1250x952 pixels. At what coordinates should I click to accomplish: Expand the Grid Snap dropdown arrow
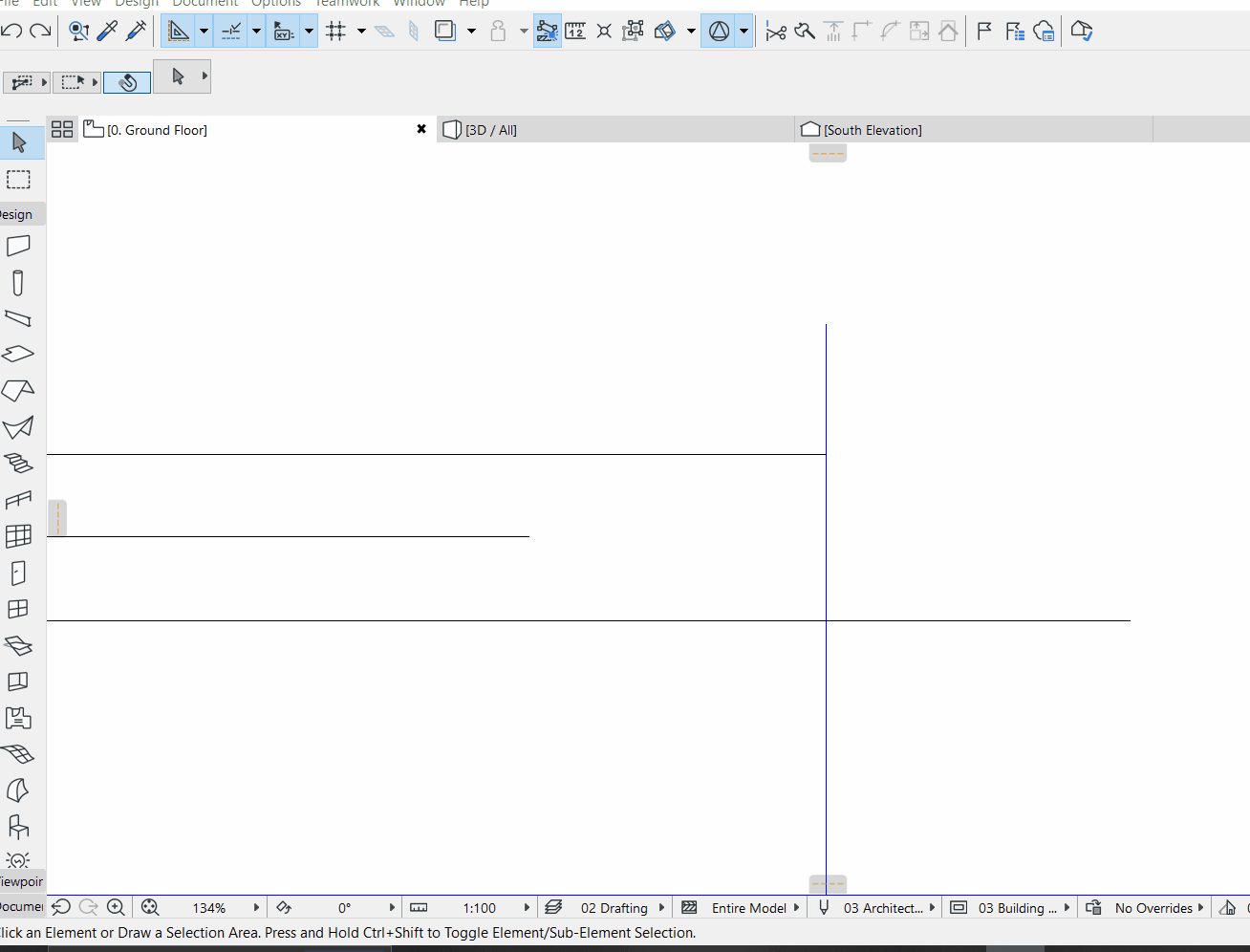click(x=361, y=31)
